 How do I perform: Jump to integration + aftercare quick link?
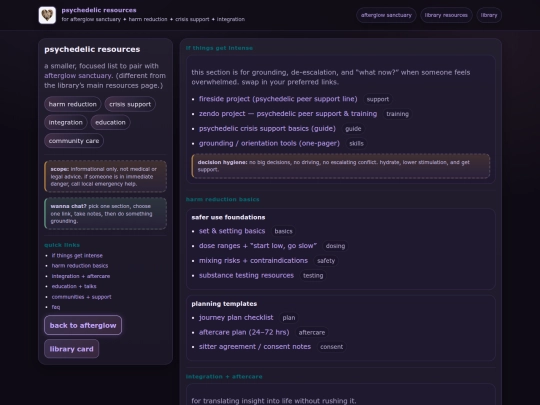[81, 276]
